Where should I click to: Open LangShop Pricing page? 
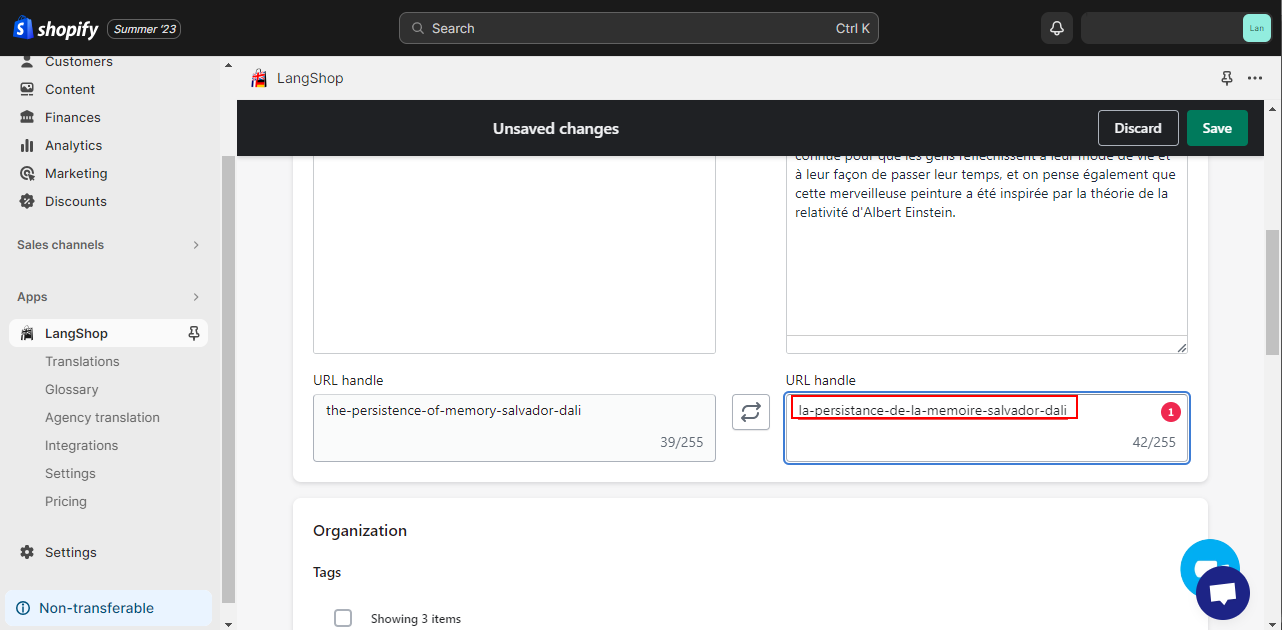(66, 501)
